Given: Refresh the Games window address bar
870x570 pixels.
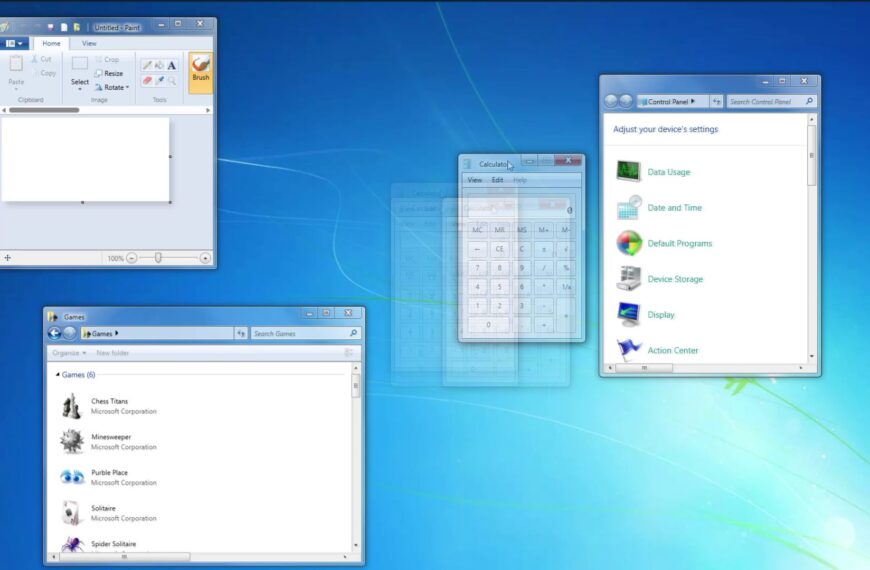Looking at the screenshot, I should [241, 333].
